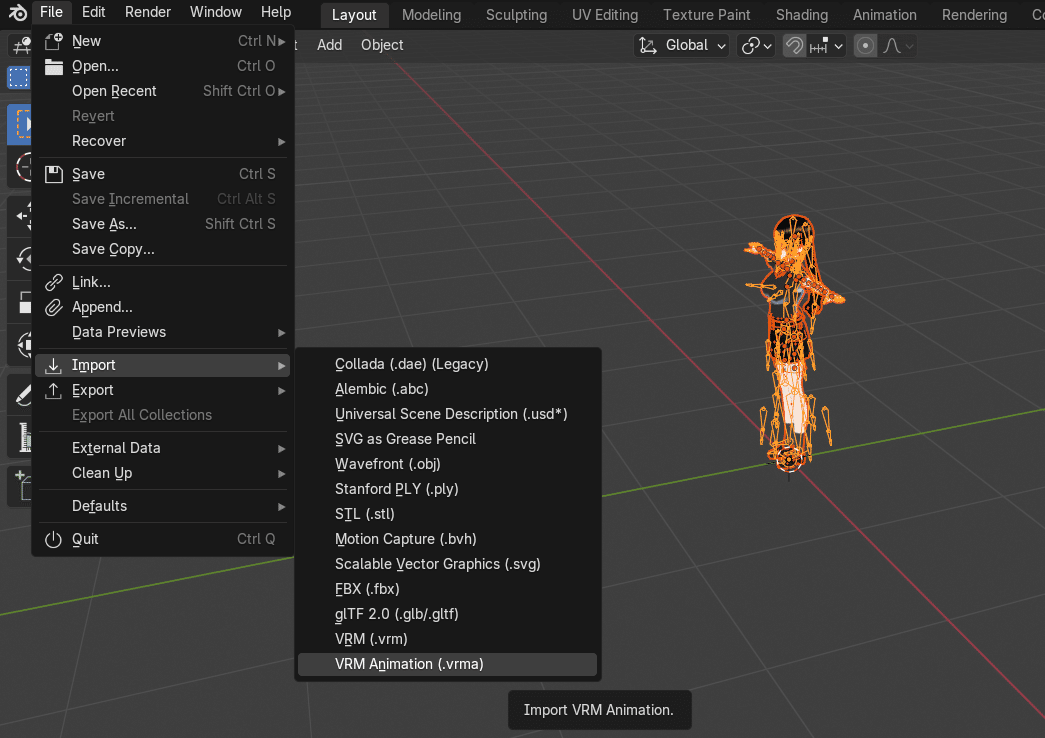
Task: Select the Rotate tool
Action: pos(18,258)
